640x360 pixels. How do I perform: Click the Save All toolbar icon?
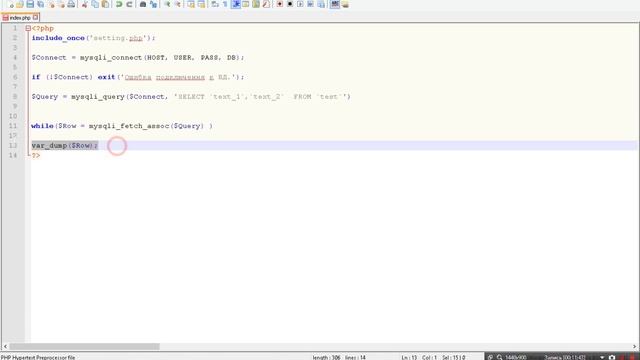[x=40, y=4]
